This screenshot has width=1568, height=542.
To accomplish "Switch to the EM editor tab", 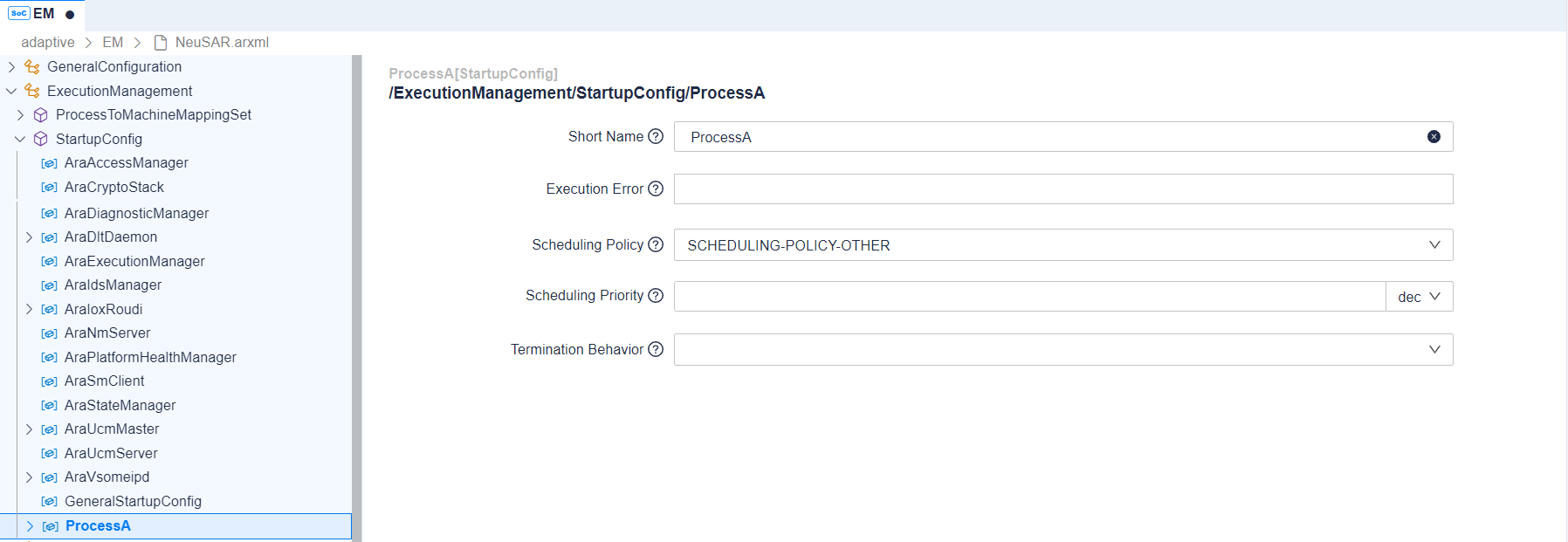I will click(x=42, y=14).
